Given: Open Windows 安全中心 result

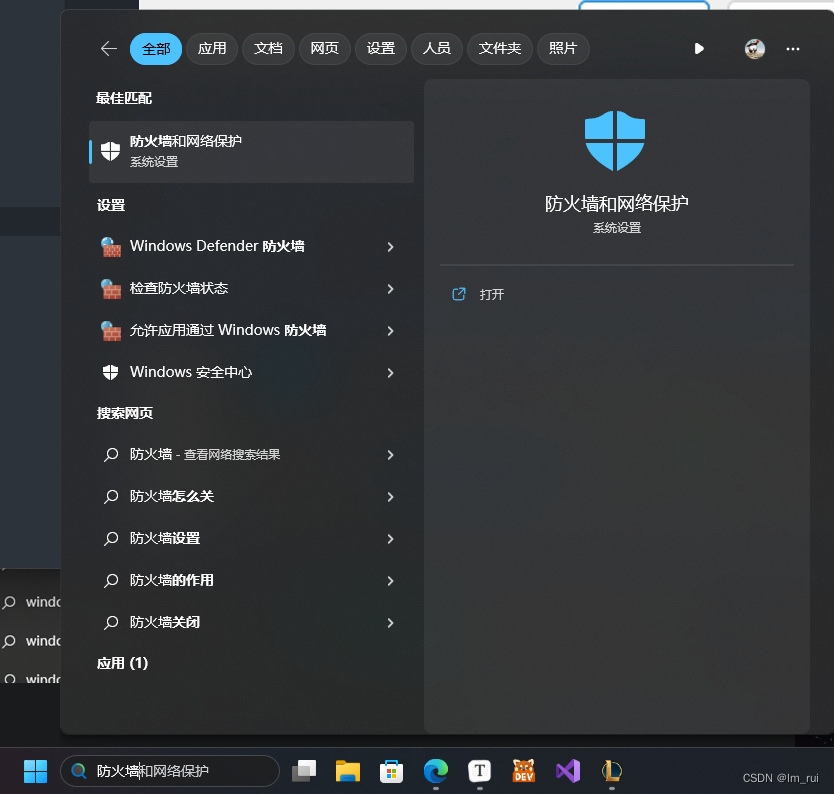Looking at the screenshot, I should [251, 372].
